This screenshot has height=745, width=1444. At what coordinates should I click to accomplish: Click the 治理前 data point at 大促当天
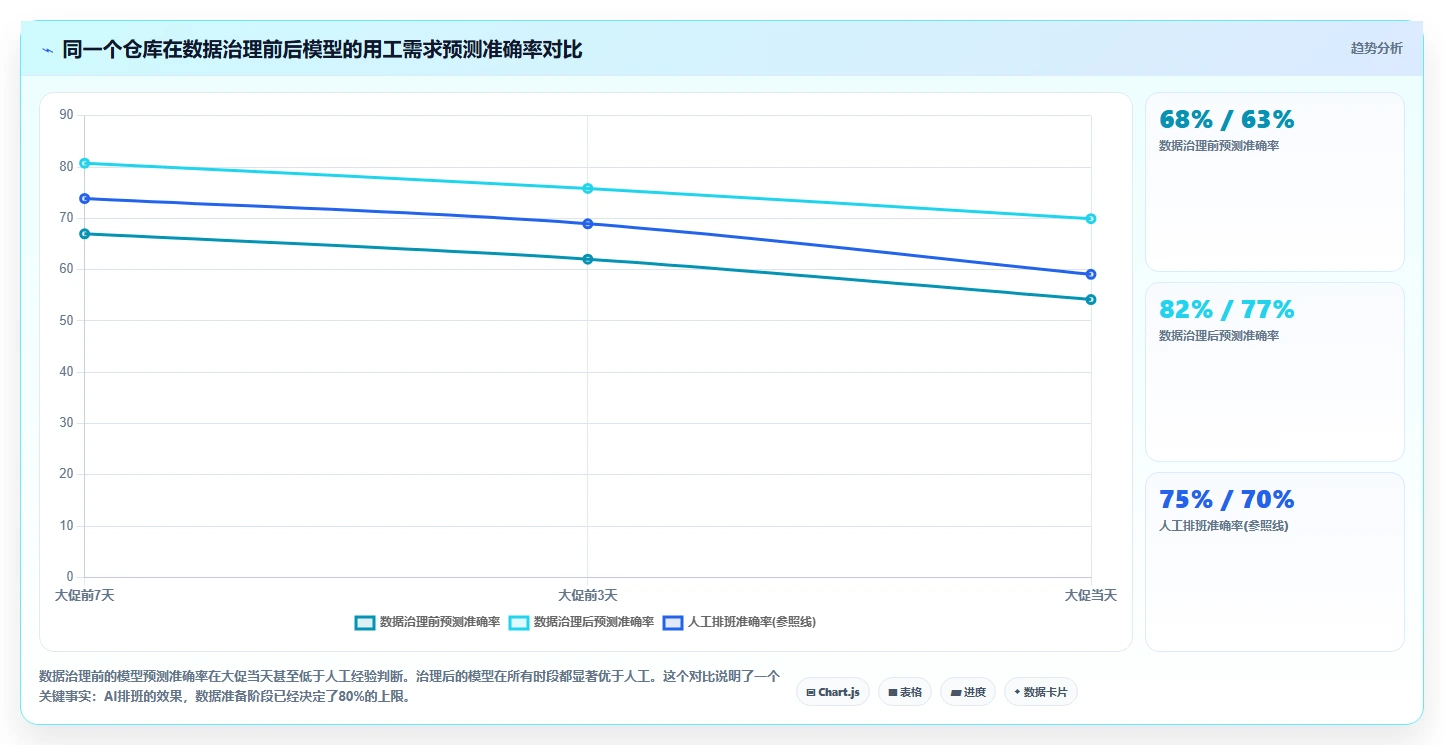click(x=1091, y=300)
